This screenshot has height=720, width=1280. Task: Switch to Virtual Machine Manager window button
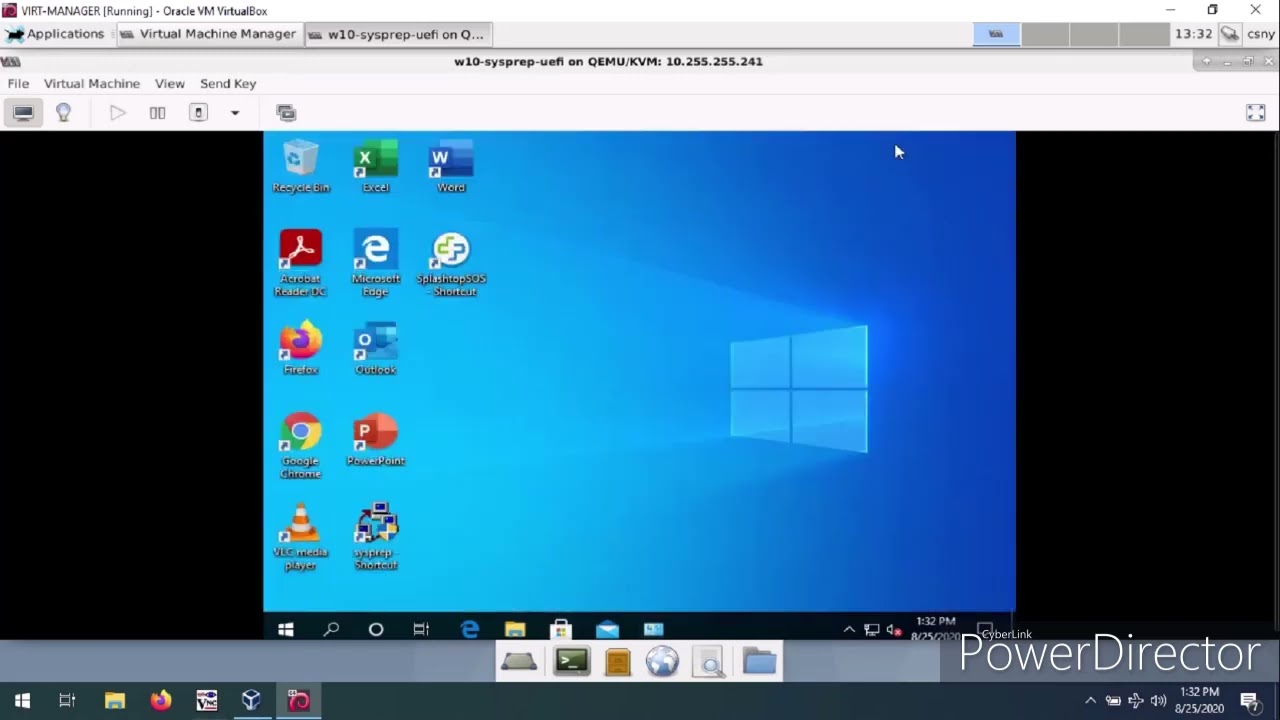[208, 34]
